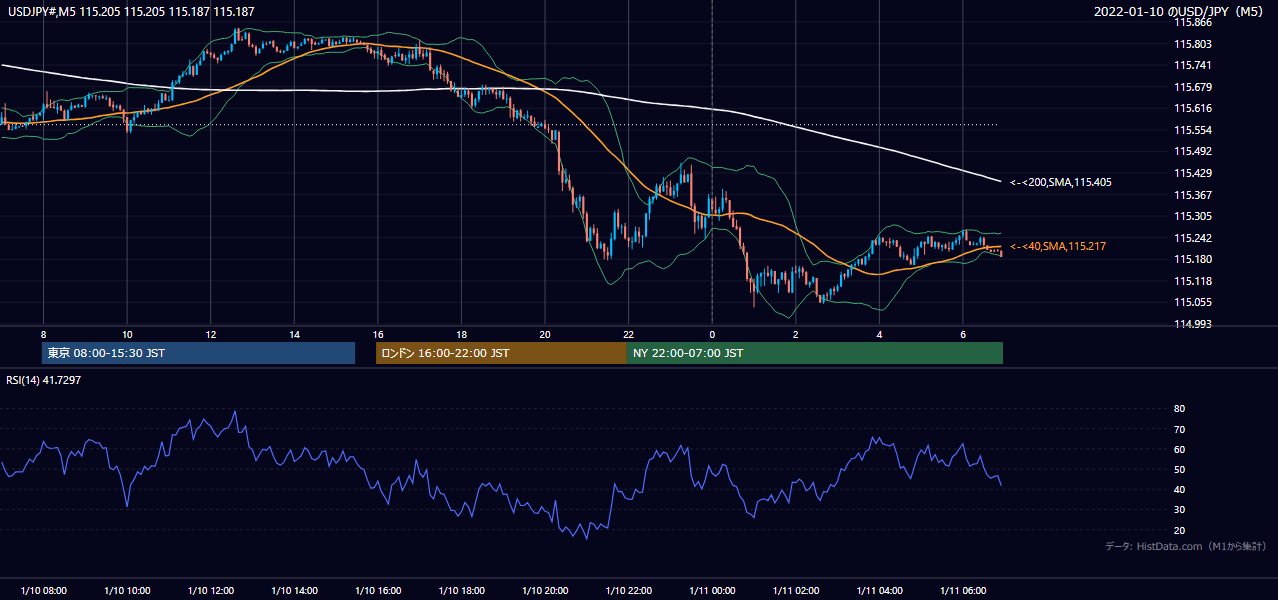Click hour label 12 under price chart
The height and width of the screenshot is (600, 1278).
click(210, 334)
